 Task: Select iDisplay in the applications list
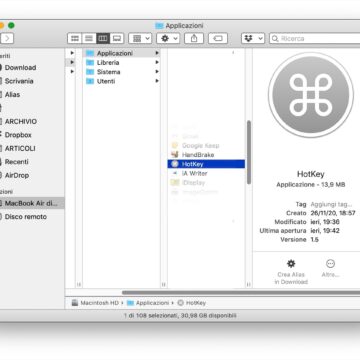[x=206, y=183]
